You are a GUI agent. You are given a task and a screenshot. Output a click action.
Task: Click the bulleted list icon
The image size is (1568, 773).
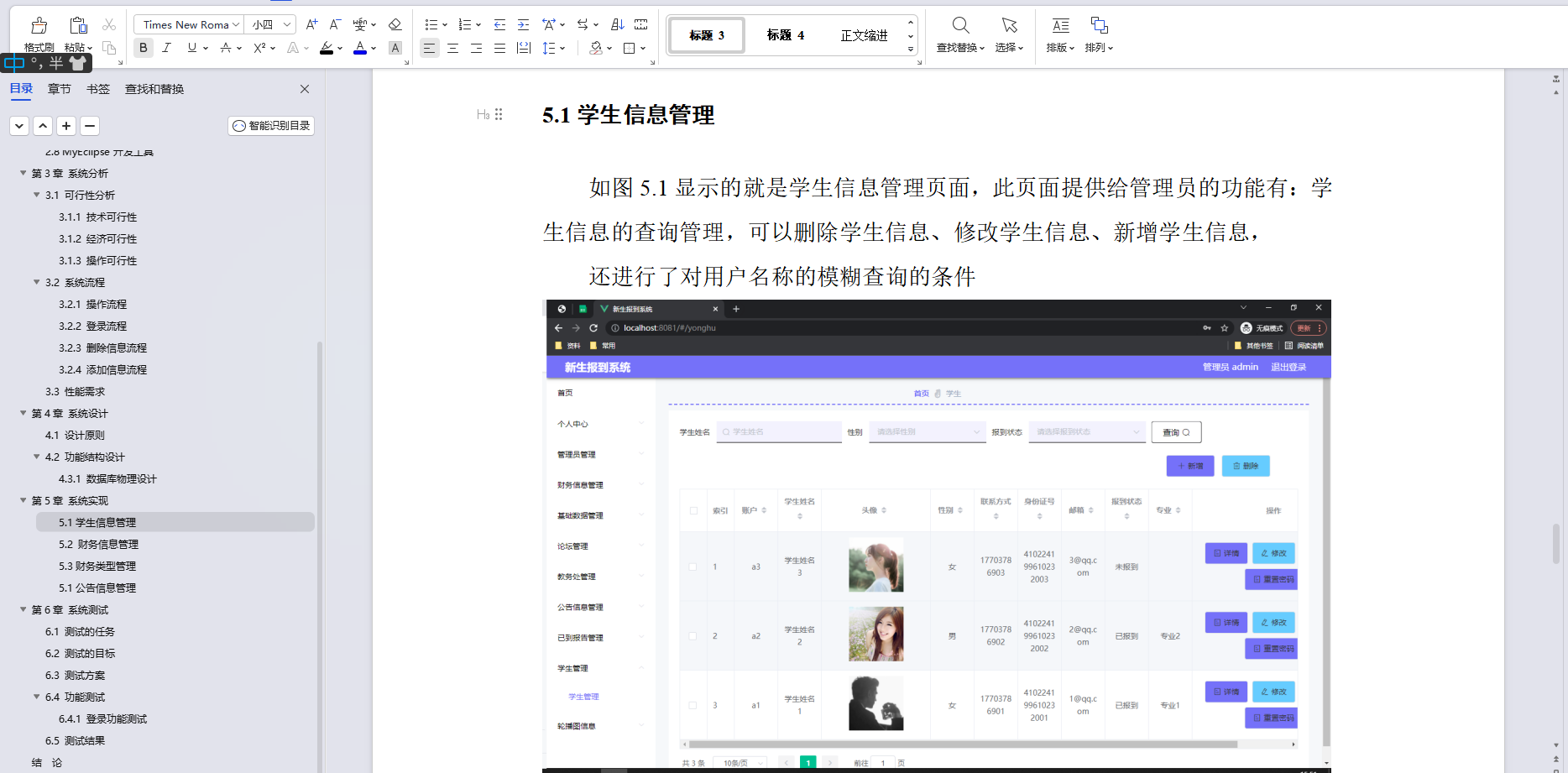[x=431, y=24]
